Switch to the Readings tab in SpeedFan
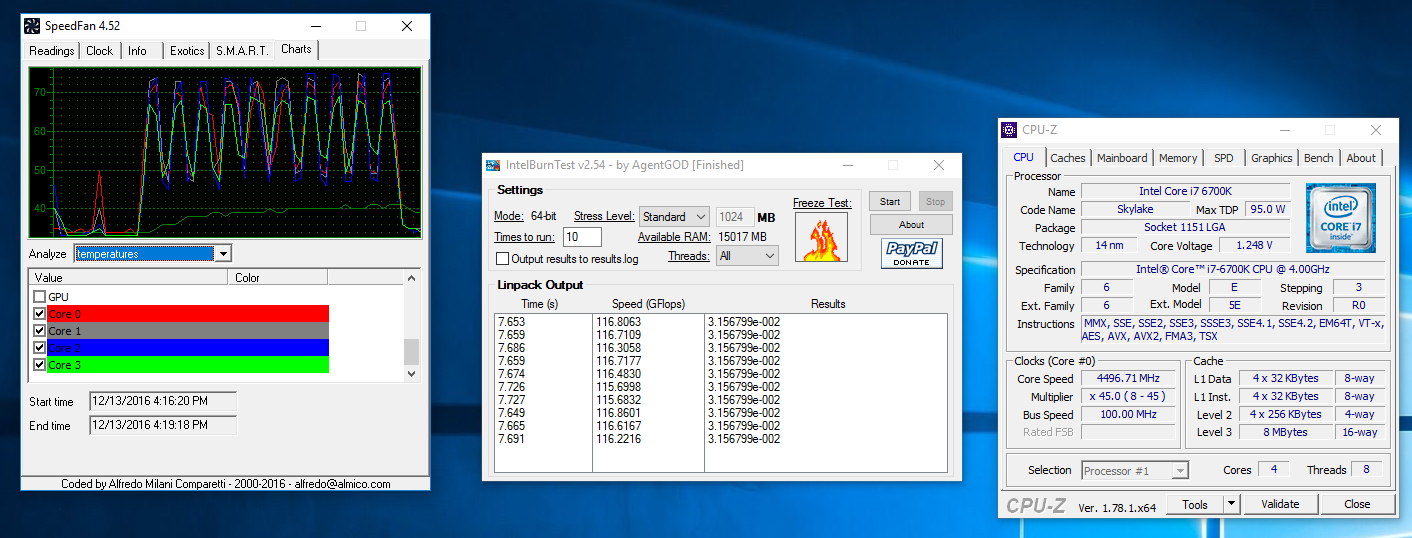The width and height of the screenshot is (1412, 538). point(52,51)
